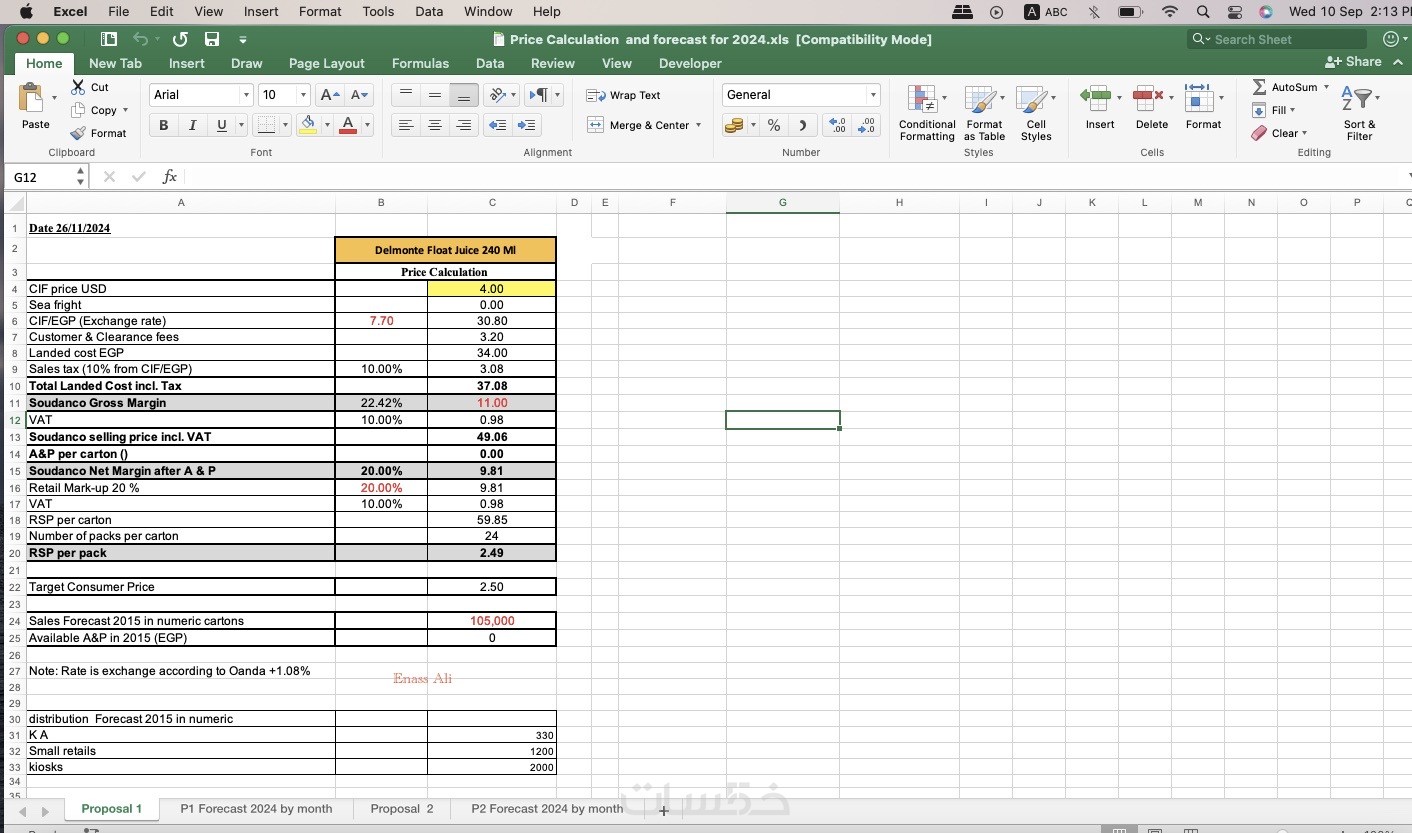Undo the last action in title bar
Viewport: 1412px width, 833px height.
(140, 39)
